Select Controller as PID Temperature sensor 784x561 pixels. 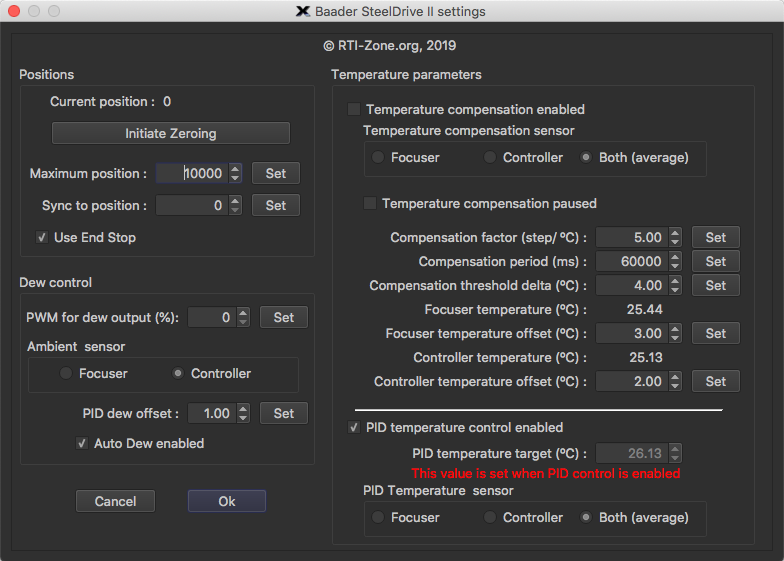click(490, 518)
